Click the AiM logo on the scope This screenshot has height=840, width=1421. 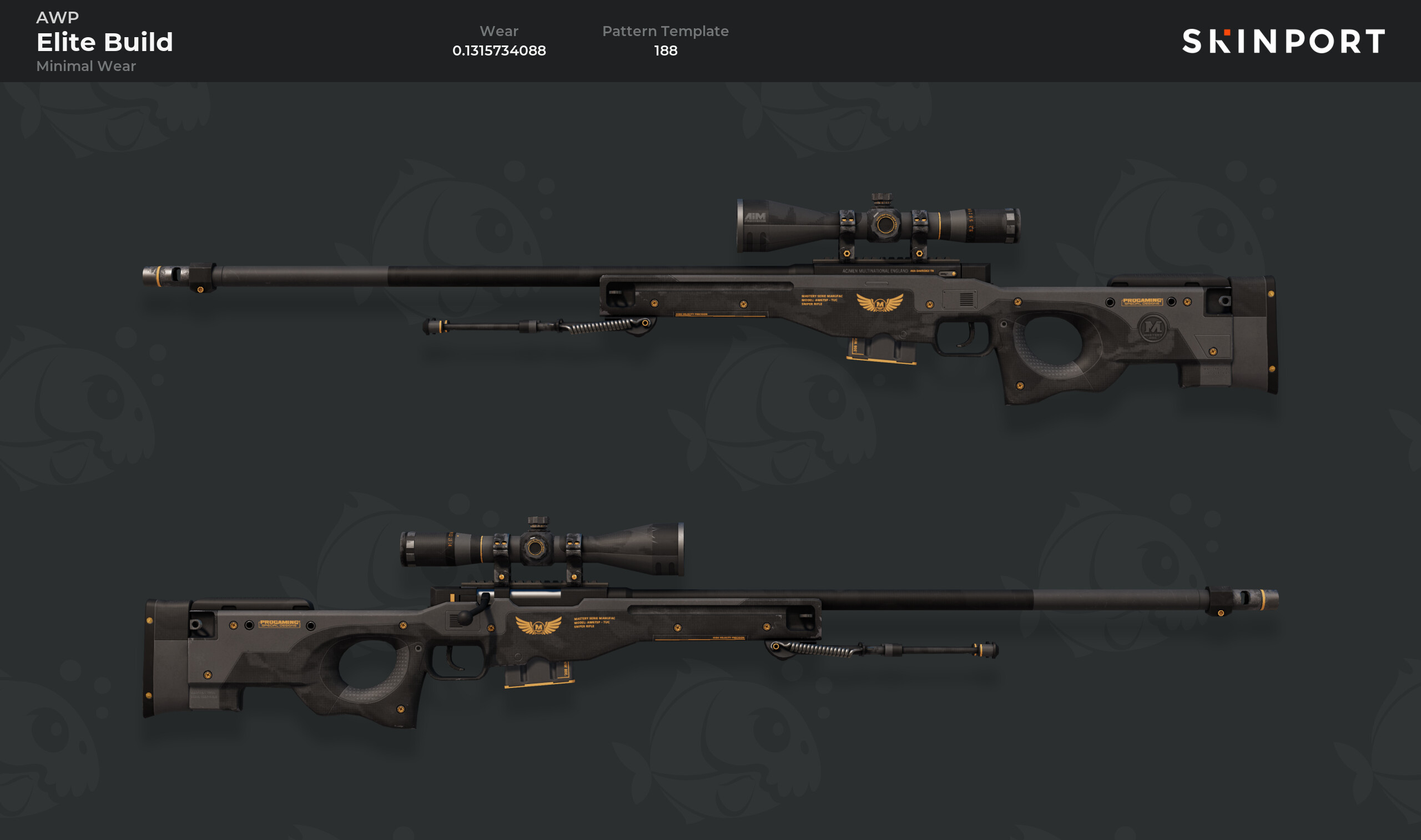click(755, 216)
